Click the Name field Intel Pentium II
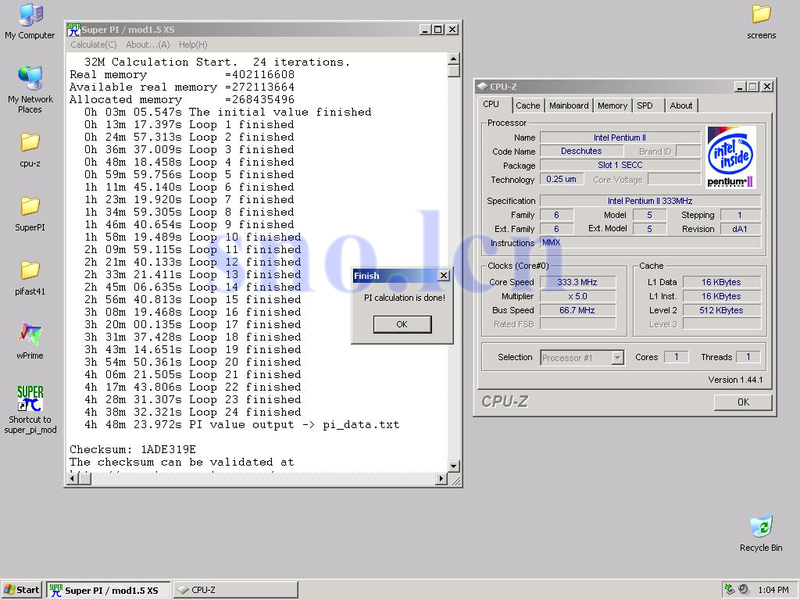This screenshot has height=600, width=800. pos(620,138)
